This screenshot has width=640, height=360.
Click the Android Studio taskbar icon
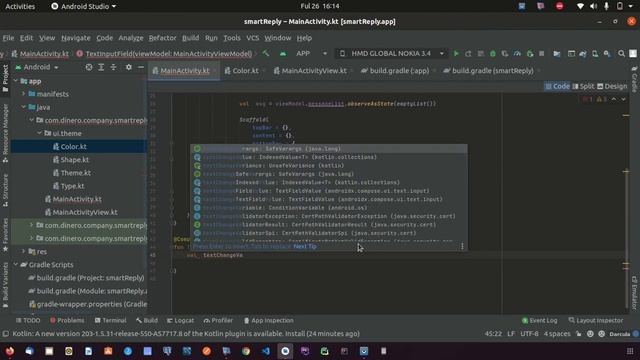coord(285,351)
